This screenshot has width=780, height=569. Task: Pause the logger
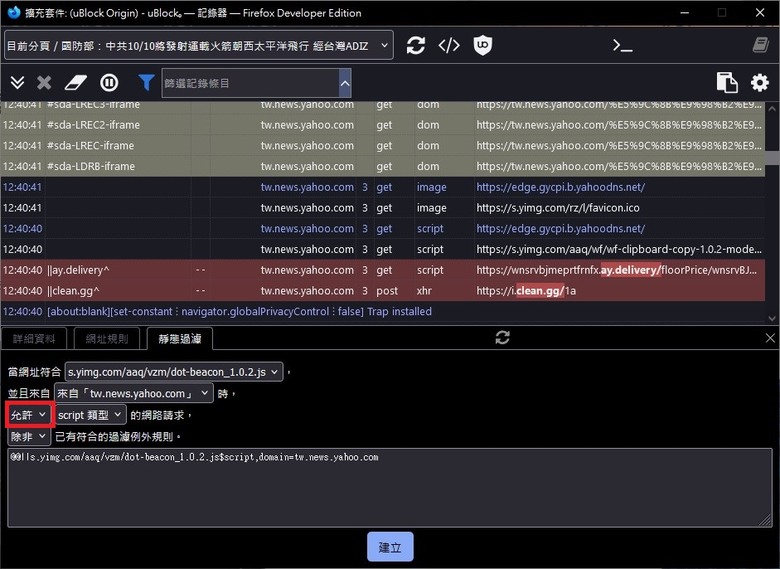[109, 83]
